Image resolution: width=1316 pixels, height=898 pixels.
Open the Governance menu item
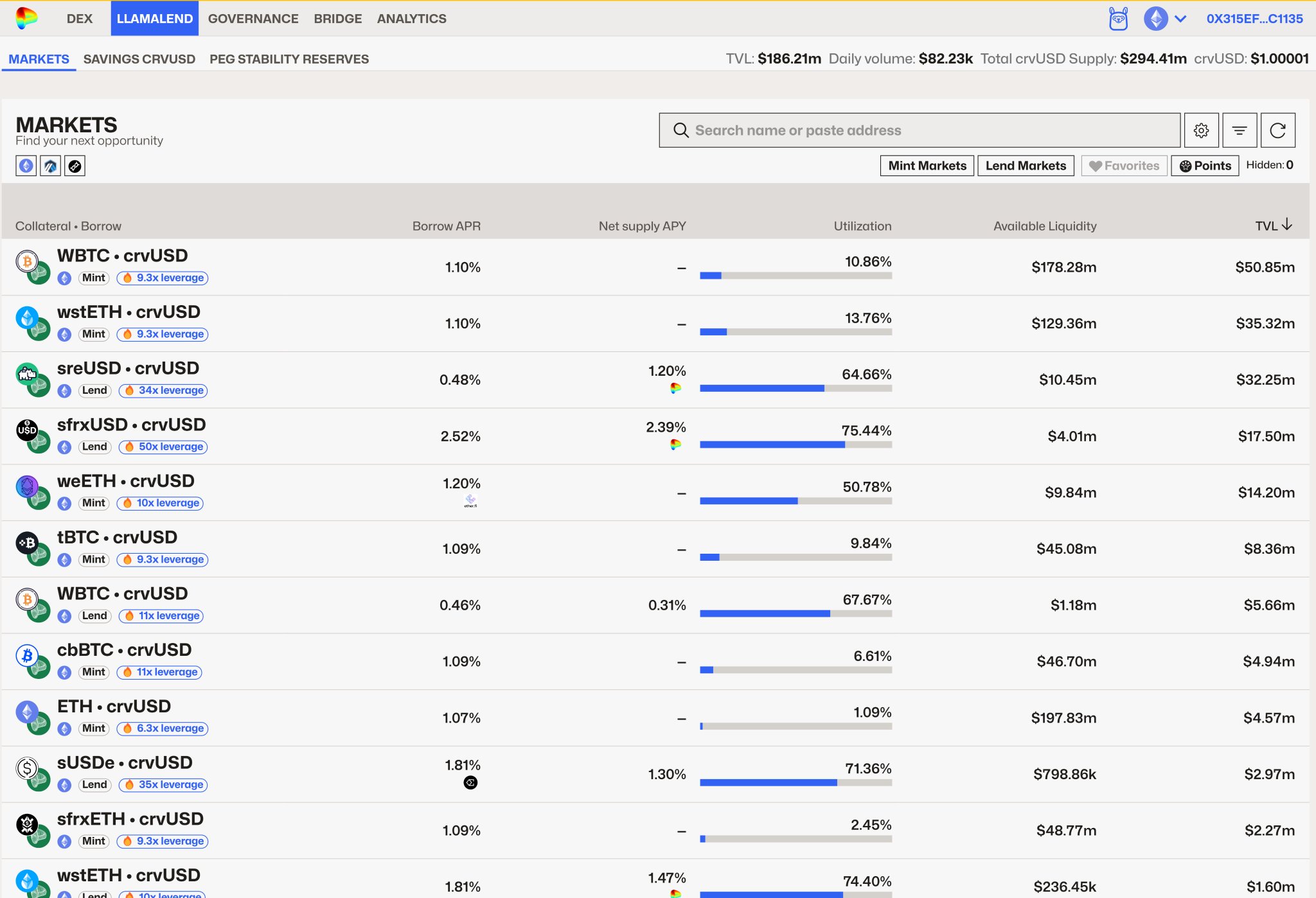point(253,19)
